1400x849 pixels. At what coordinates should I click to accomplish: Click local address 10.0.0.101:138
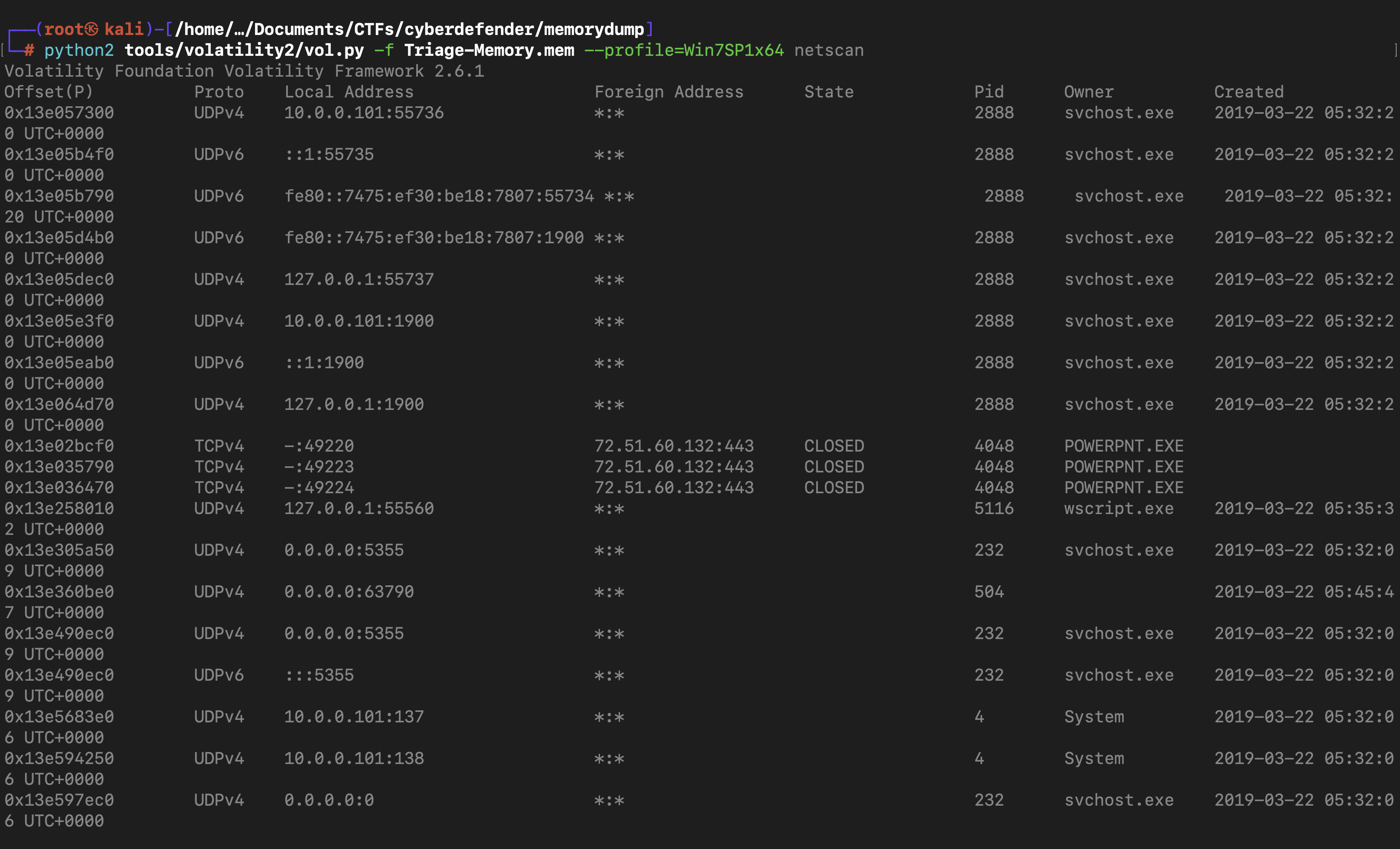tap(354, 758)
